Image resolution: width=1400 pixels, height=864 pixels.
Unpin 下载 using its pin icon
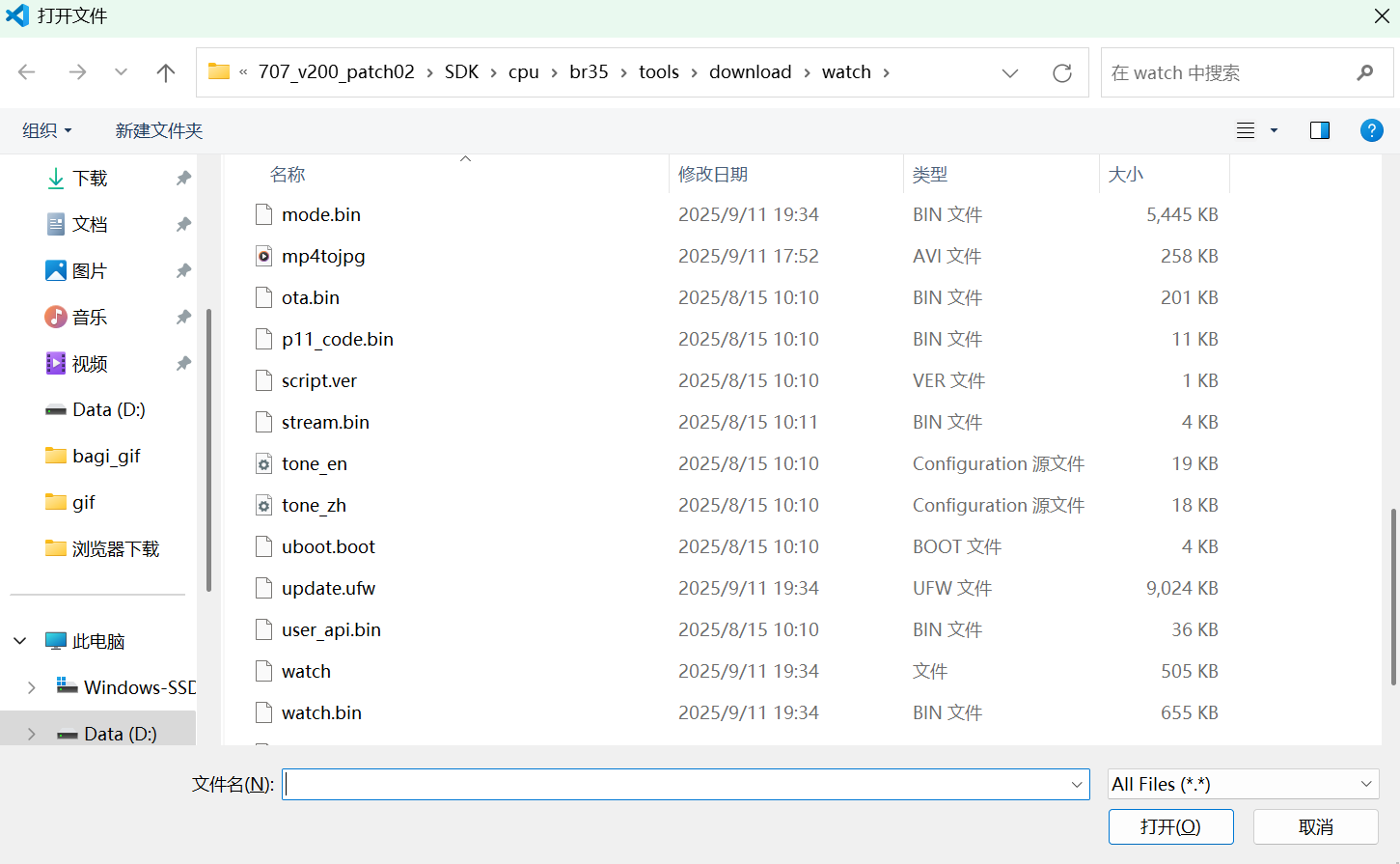click(183, 179)
